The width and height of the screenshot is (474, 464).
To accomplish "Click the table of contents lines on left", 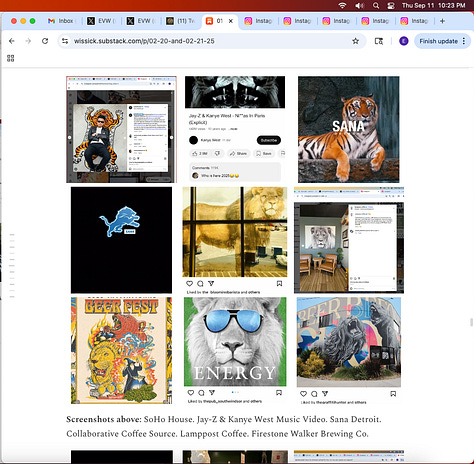I will pos(12,265).
